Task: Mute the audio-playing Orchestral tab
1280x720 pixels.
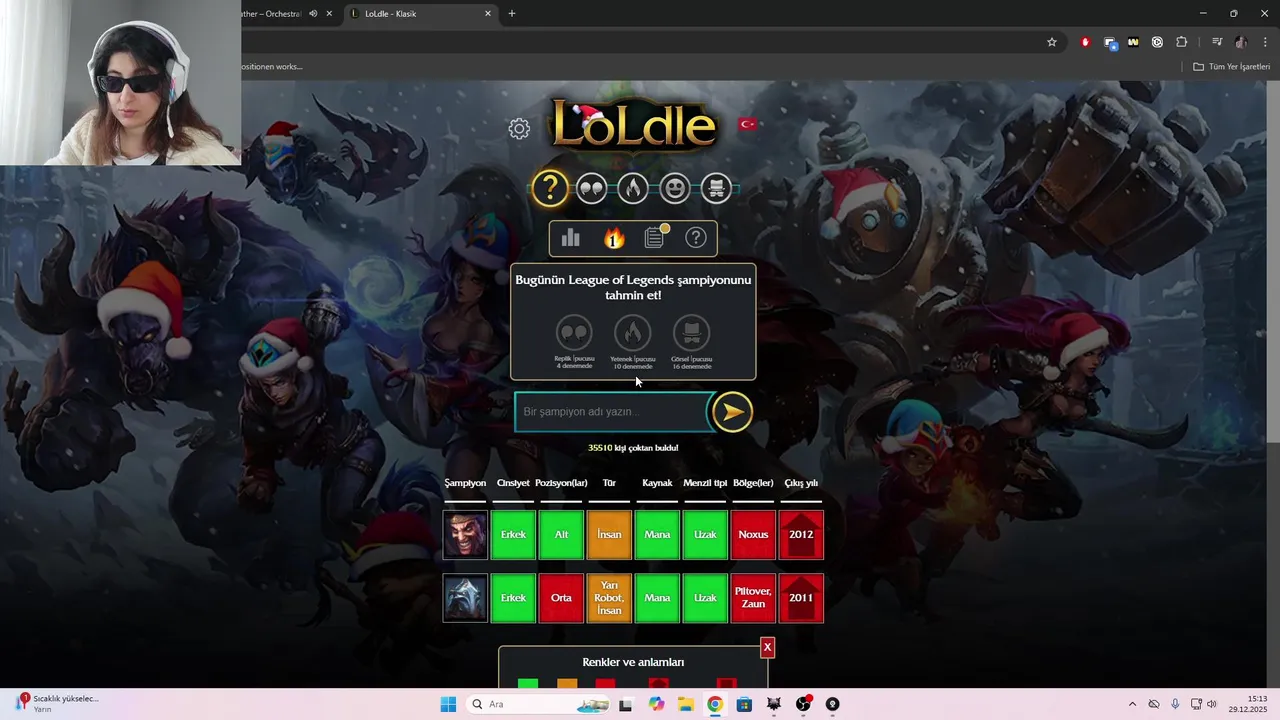Action: point(313,14)
